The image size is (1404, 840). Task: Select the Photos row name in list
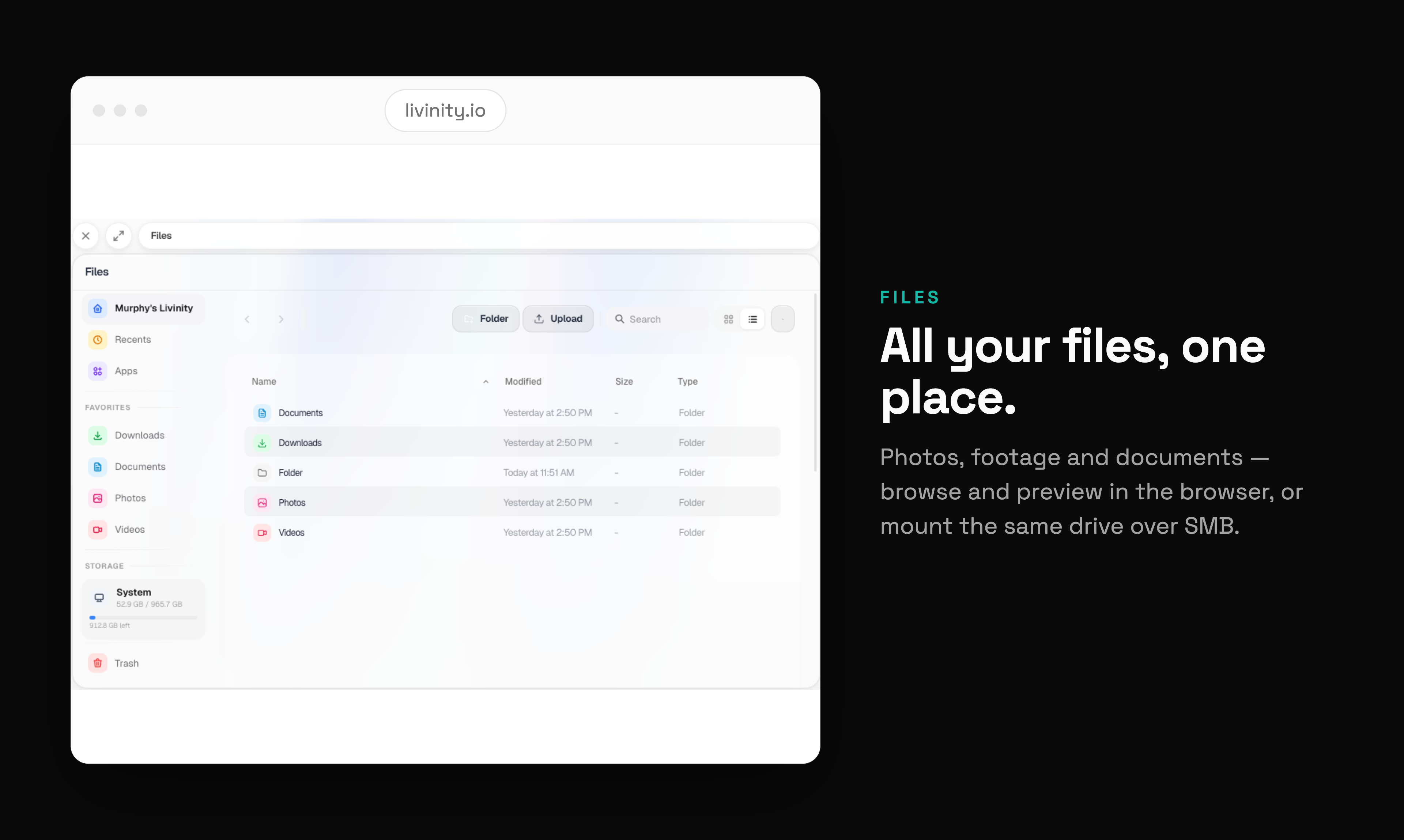click(x=291, y=503)
